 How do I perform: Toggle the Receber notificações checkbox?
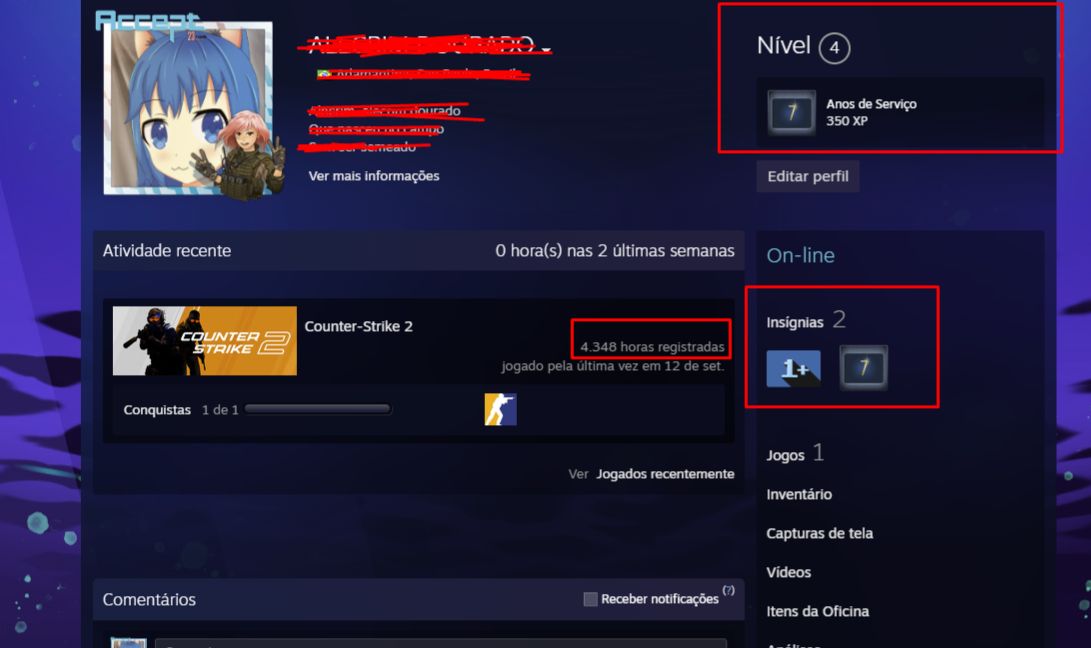pyautogui.click(x=590, y=599)
